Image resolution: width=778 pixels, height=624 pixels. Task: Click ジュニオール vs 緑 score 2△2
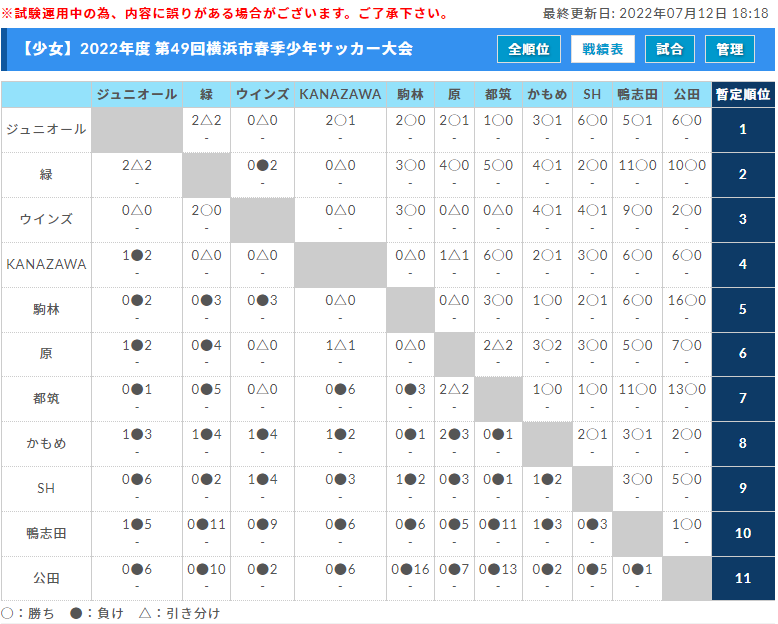(206, 121)
